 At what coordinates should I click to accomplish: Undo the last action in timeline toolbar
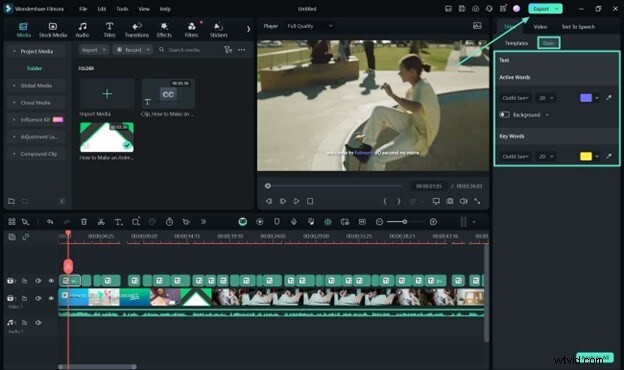tap(50, 222)
